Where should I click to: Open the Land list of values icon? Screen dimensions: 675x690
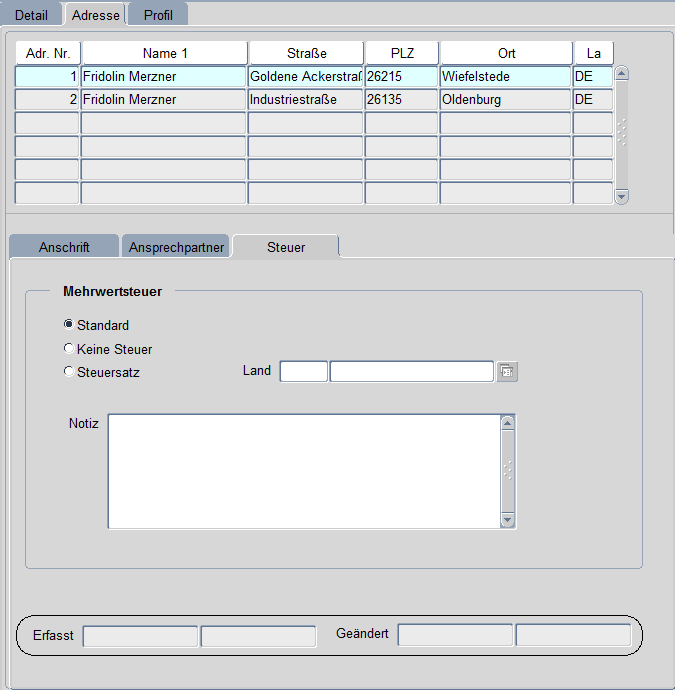pos(508,372)
